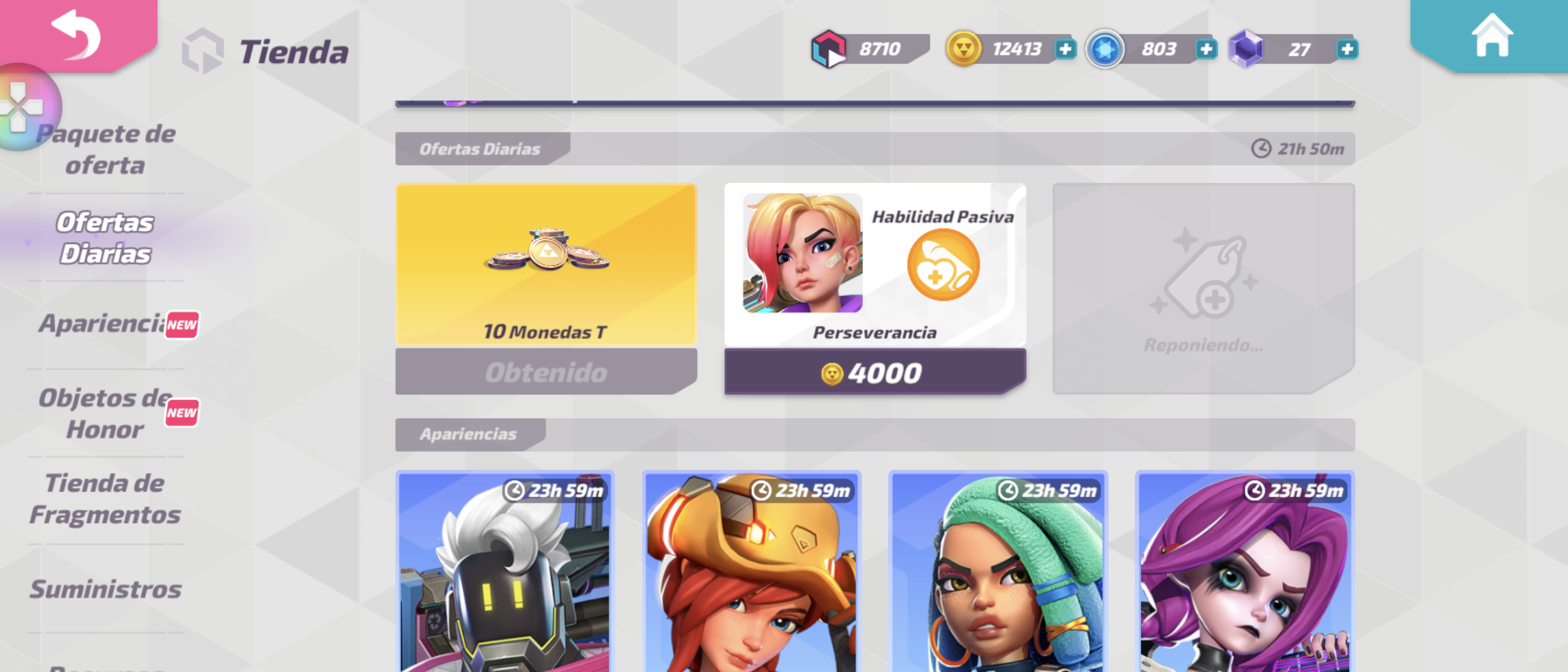Add purple crystals with the plus icon

pyautogui.click(x=1346, y=49)
